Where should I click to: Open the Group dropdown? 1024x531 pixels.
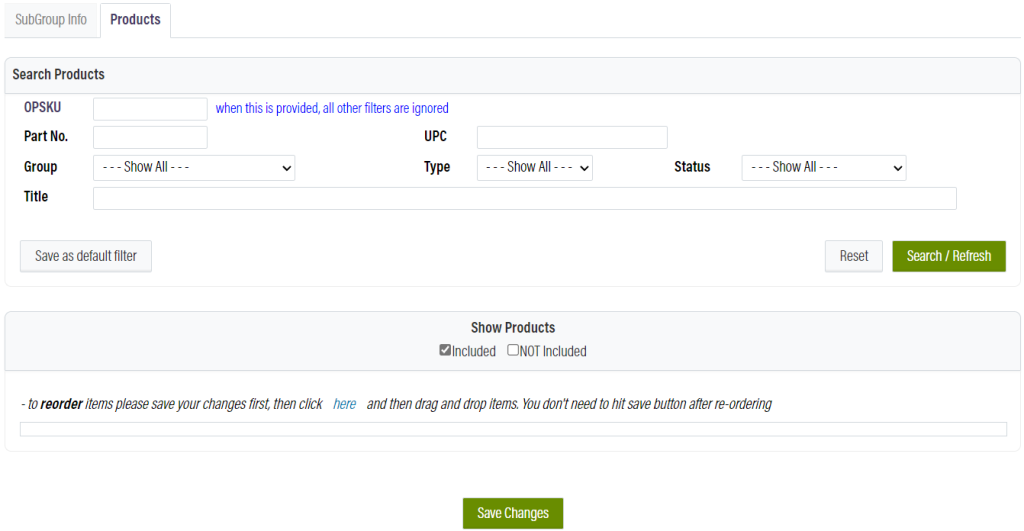(194, 168)
